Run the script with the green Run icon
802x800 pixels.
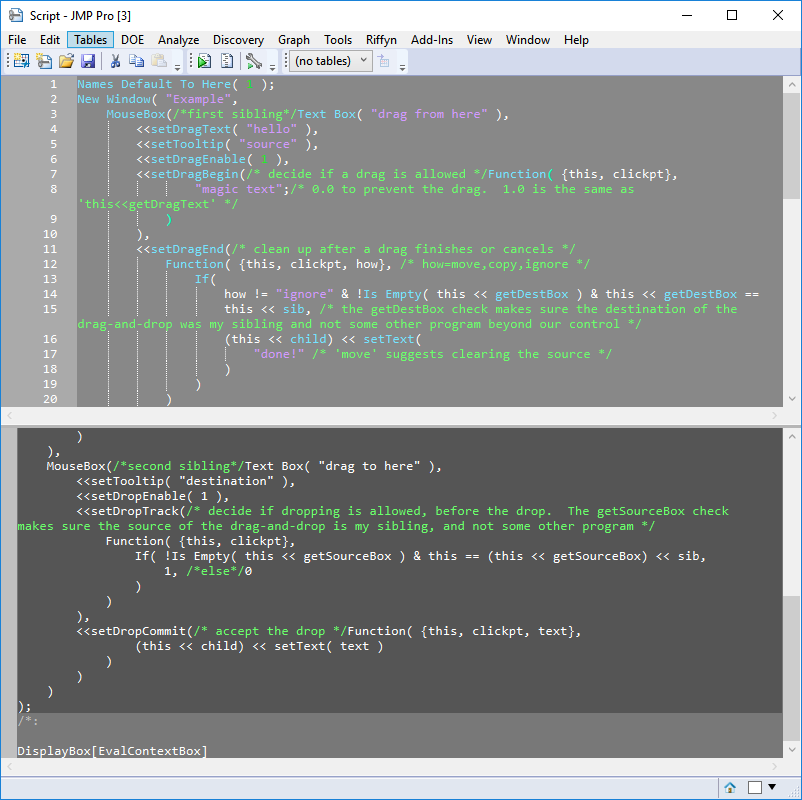[205, 61]
